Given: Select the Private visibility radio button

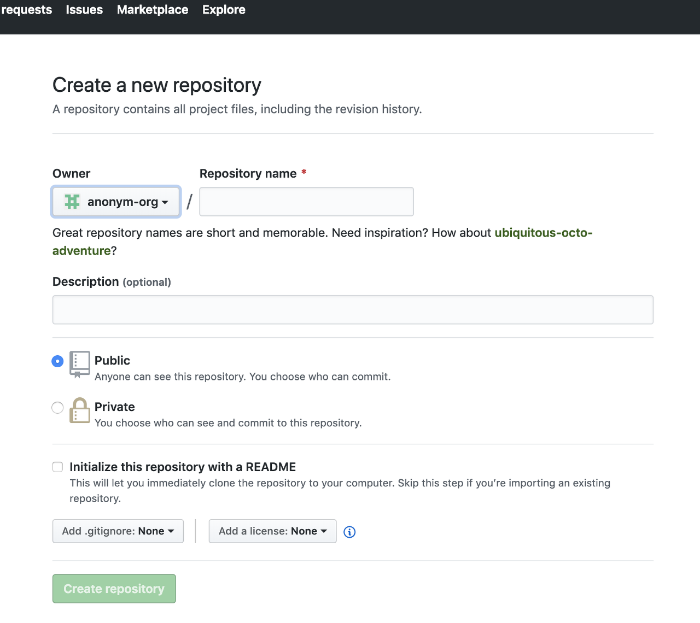Looking at the screenshot, I should click(x=58, y=407).
